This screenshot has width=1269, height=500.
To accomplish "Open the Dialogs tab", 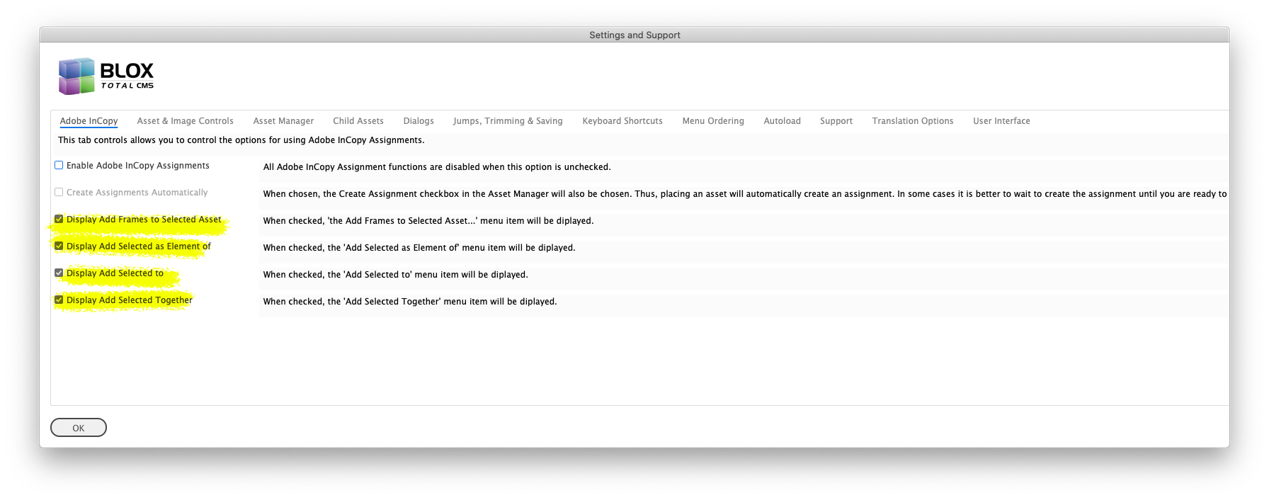I will (418, 121).
